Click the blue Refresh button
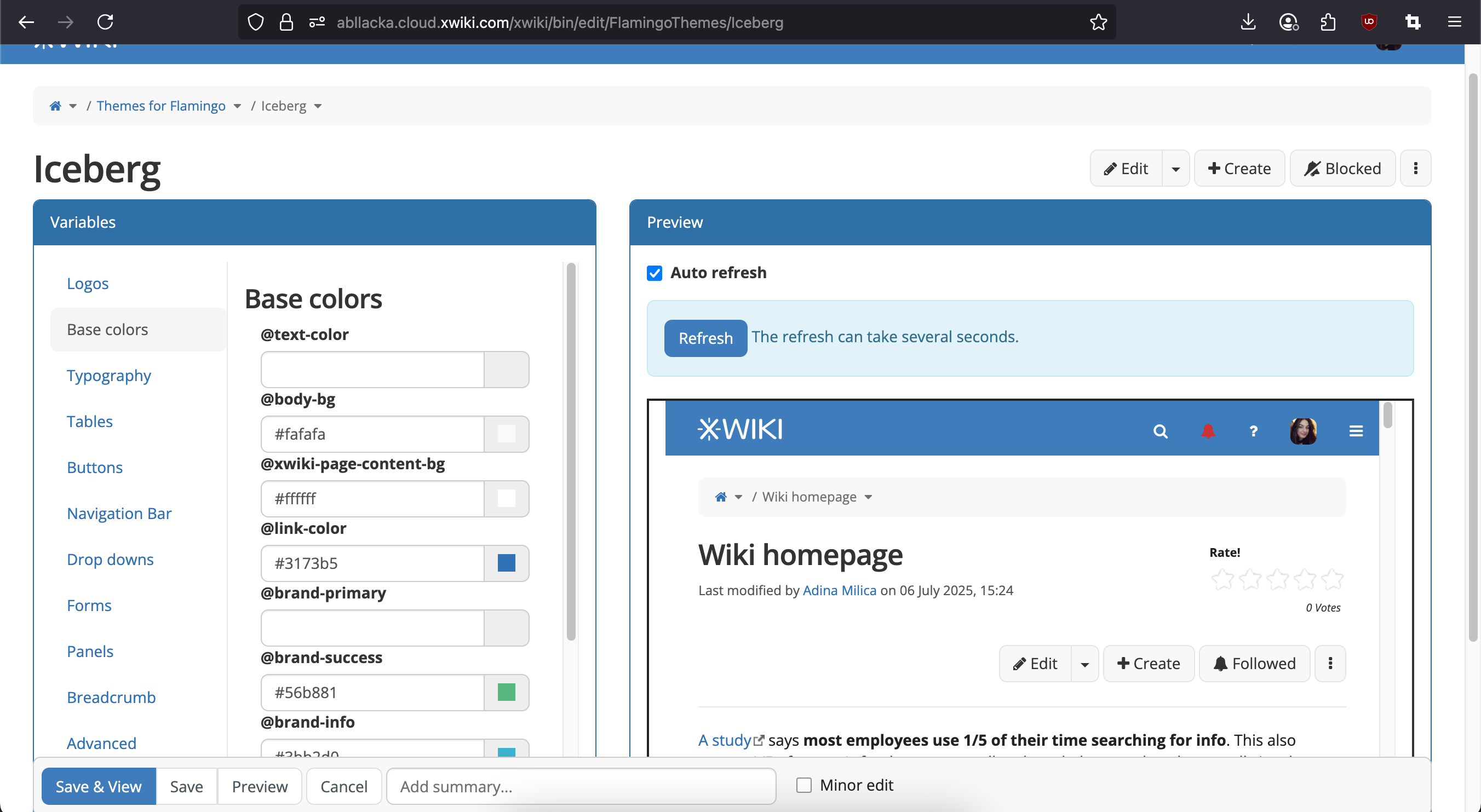The width and height of the screenshot is (1481, 812). [705, 338]
